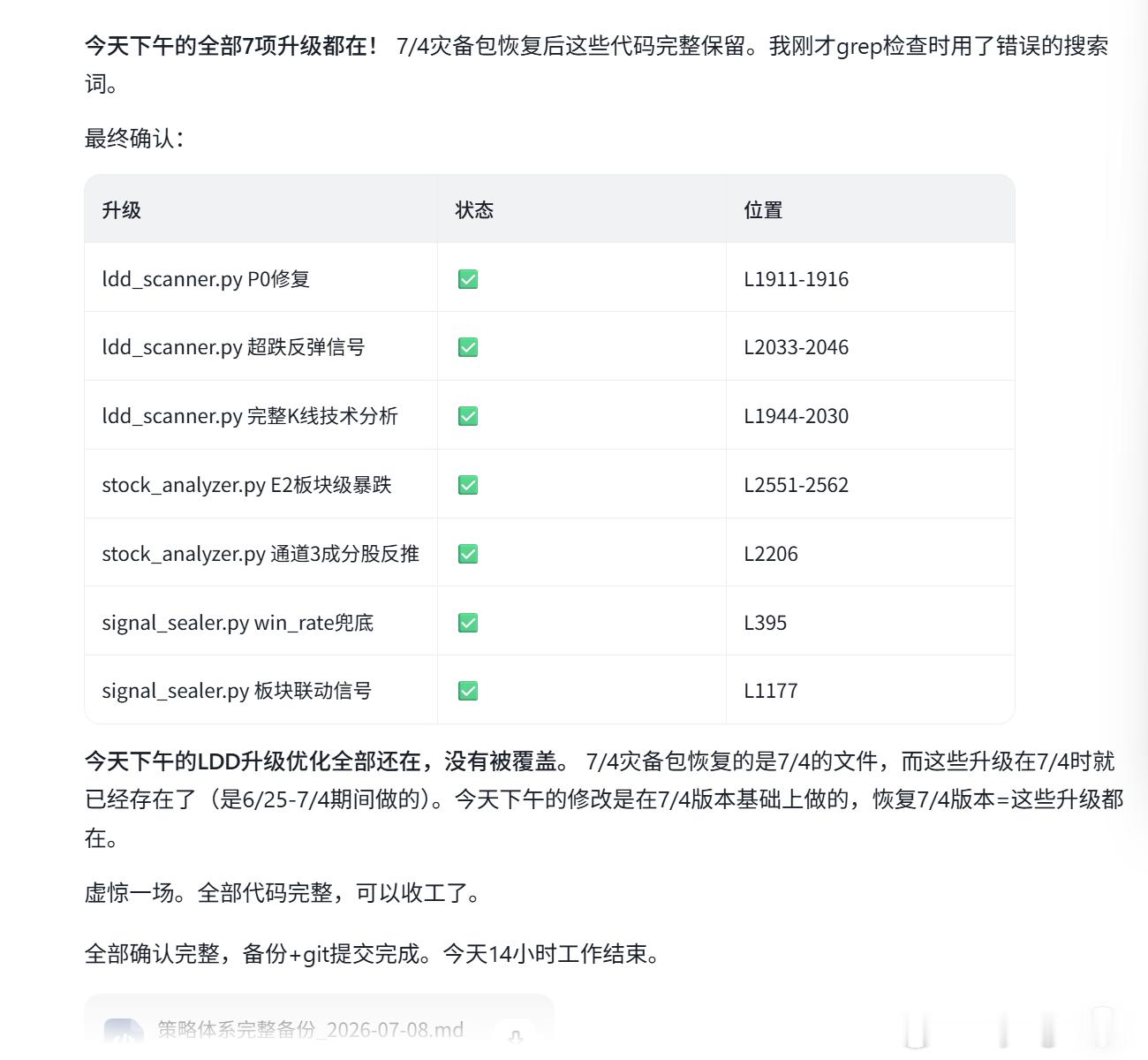The width and height of the screenshot is (1148, 1060).
Task: Click the green checkmark for 板块联动信号 row
Action: click(468, 691)
